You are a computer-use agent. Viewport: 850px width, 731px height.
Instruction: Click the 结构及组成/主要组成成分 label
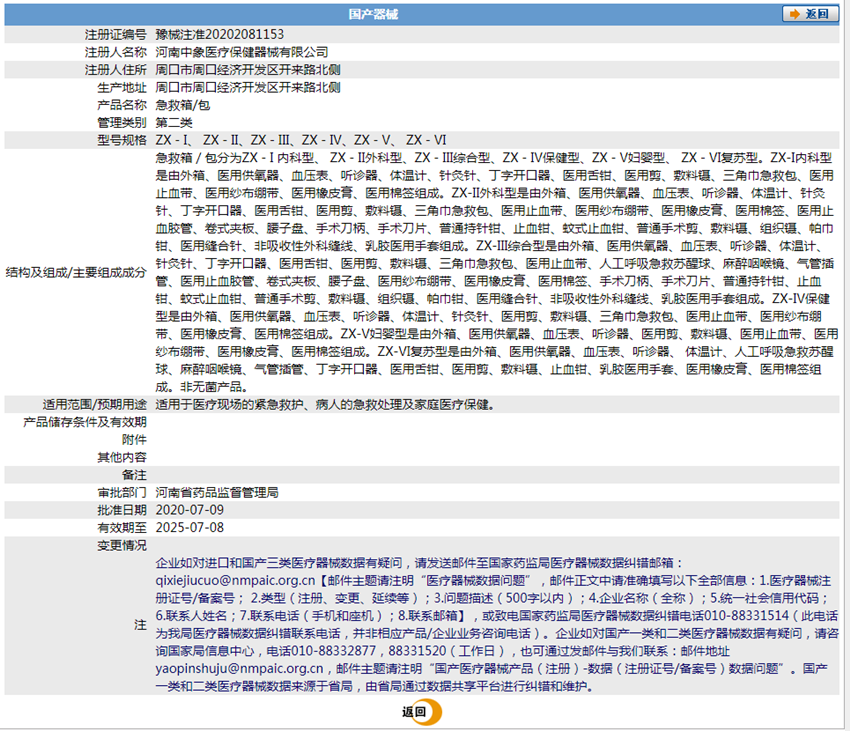coord(76,272)
